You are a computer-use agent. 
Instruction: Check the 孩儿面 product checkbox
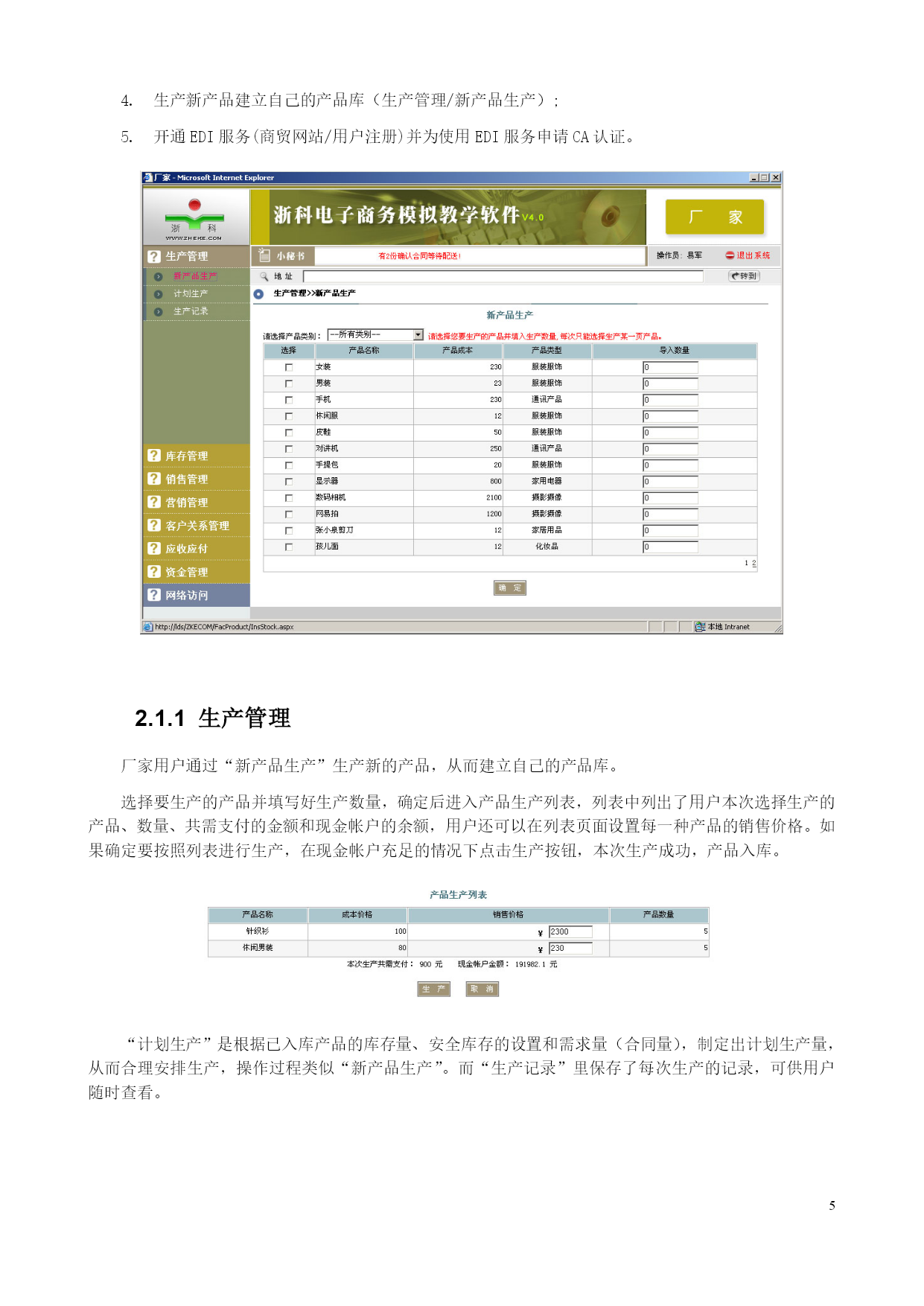click(x=289, y=548)
